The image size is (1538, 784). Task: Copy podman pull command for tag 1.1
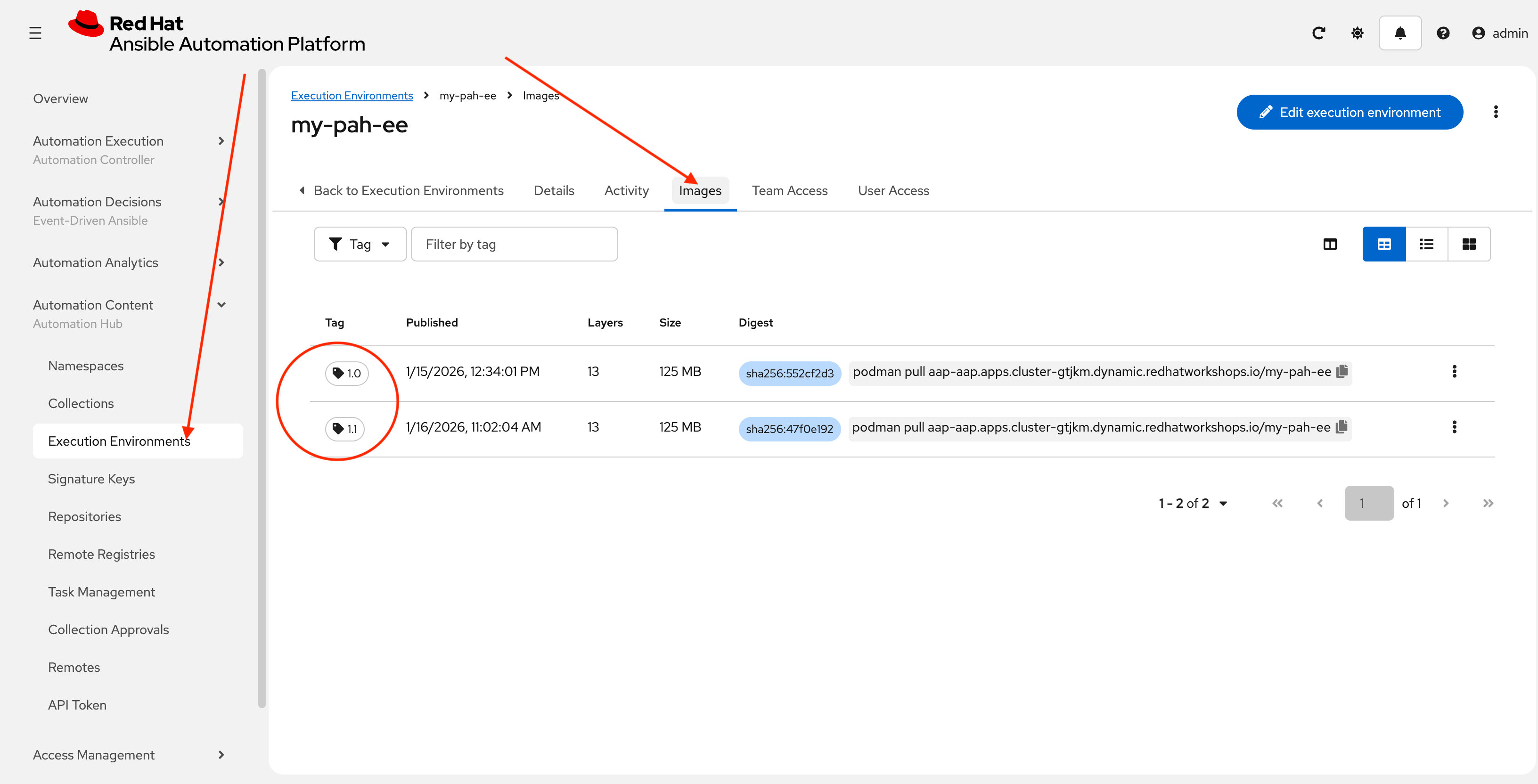click(1342, 427)
